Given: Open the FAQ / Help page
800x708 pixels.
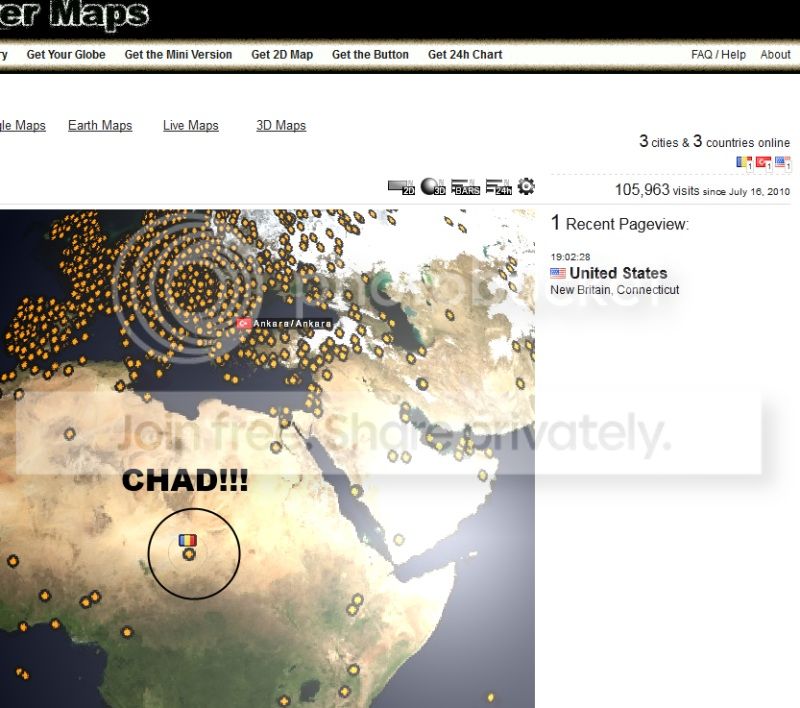Looking at the screenshot, I should (718, 55).
